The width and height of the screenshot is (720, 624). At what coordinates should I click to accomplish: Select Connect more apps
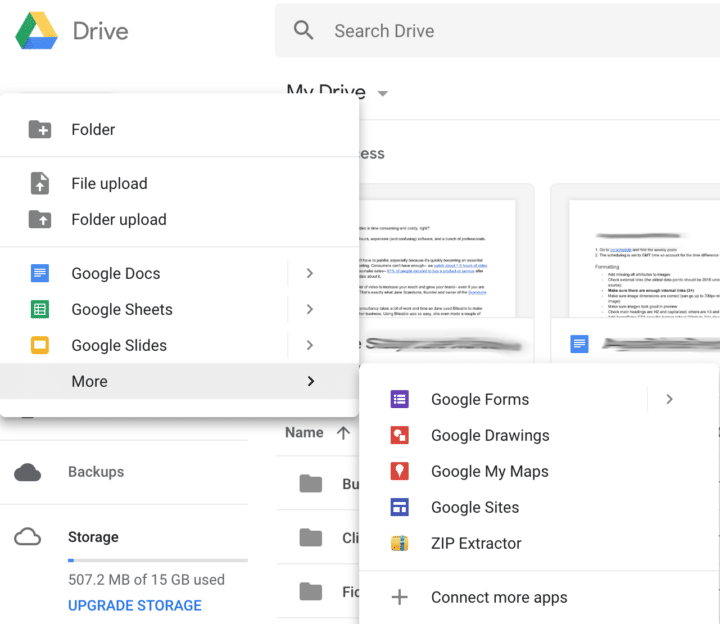(x=539, y=597)
